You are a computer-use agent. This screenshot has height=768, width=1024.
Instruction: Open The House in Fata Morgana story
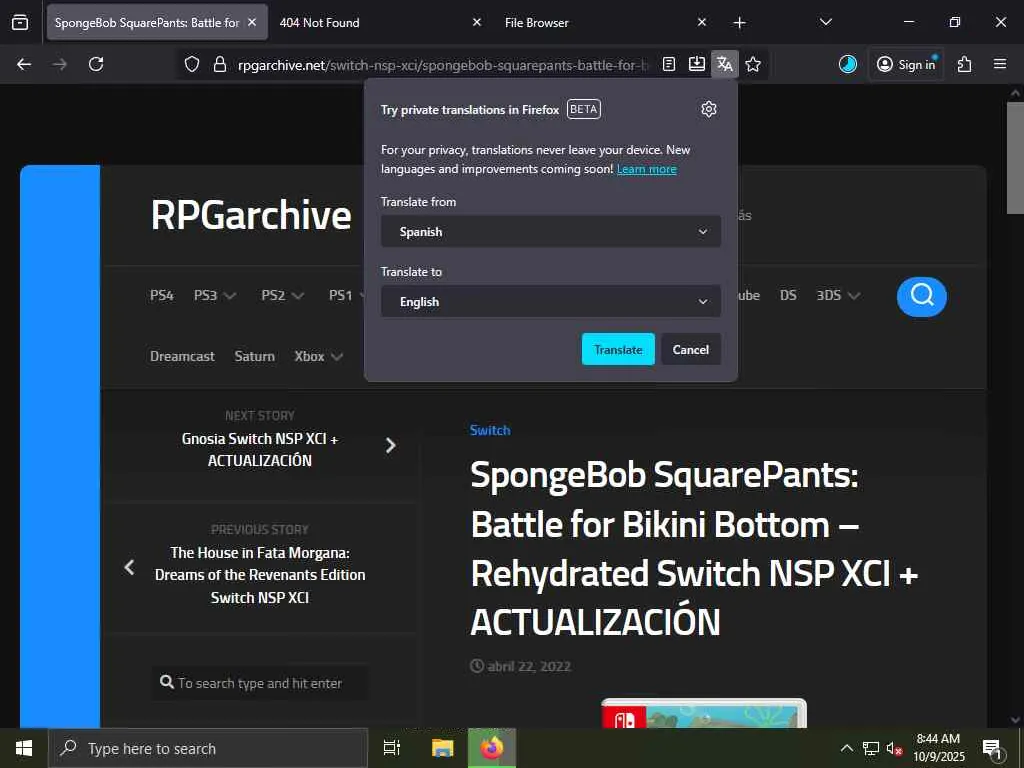(260, 575)
